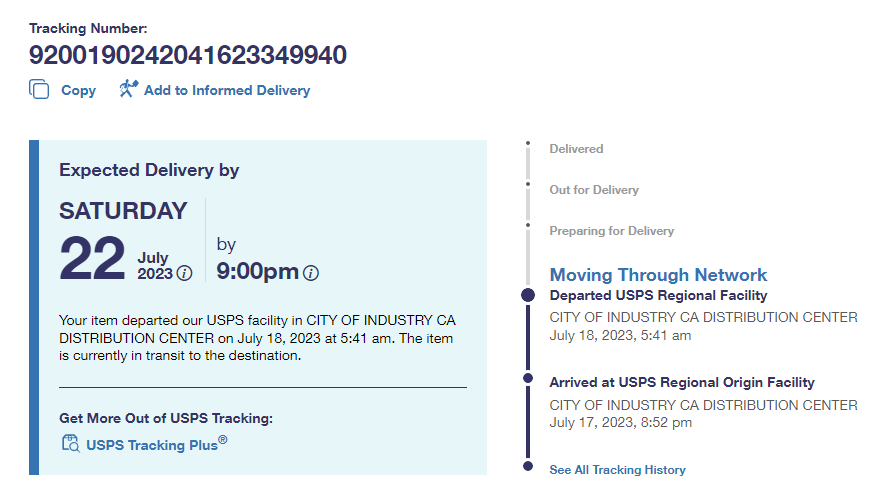Select the tracking number text
Image resolution: width=877 pixels, height=477 pixels.
pos(187,55)
